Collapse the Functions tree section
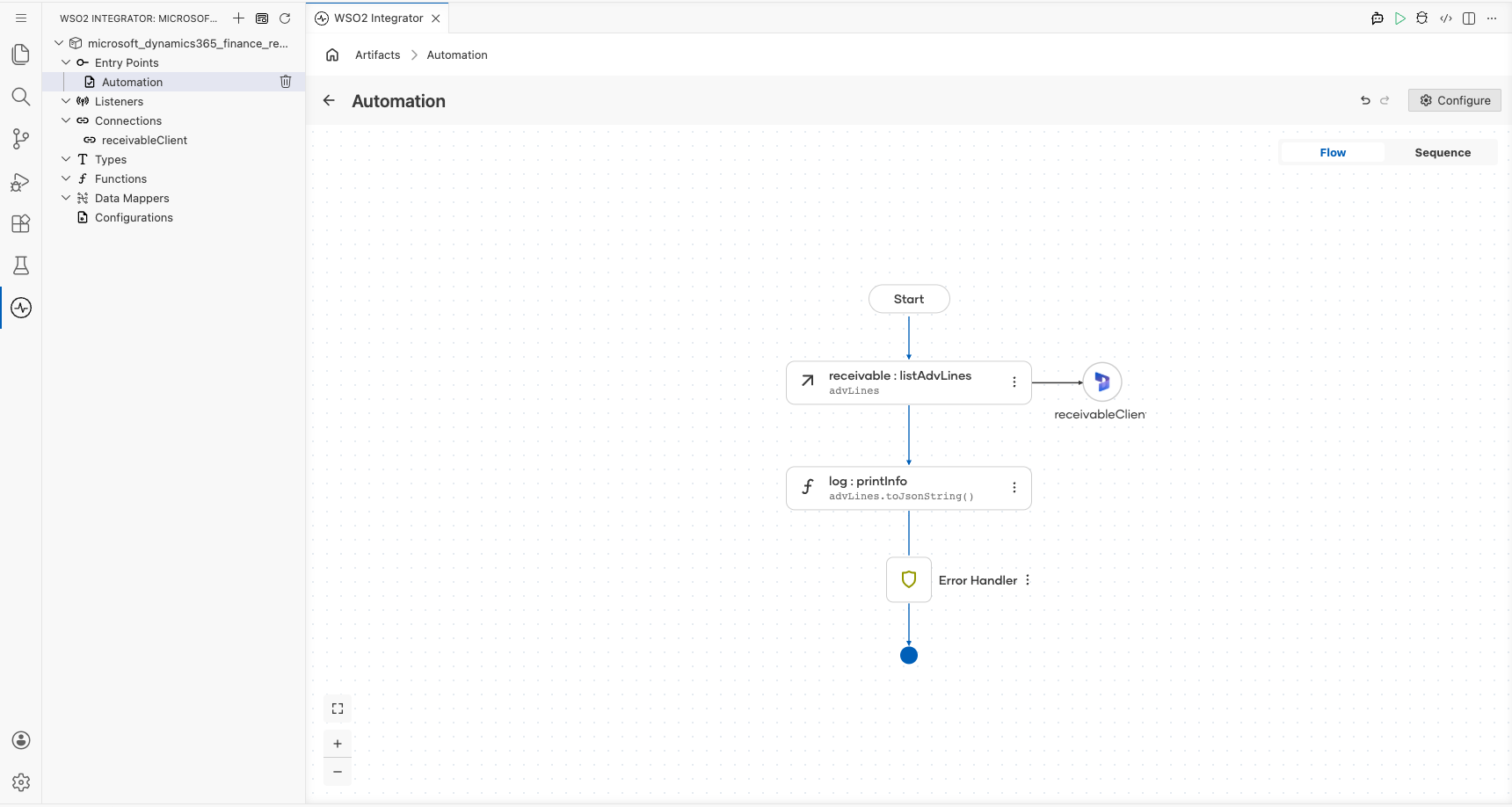The height and width of the screenshot is (807, 1512). pyautogui.click(x=66, y=178)
